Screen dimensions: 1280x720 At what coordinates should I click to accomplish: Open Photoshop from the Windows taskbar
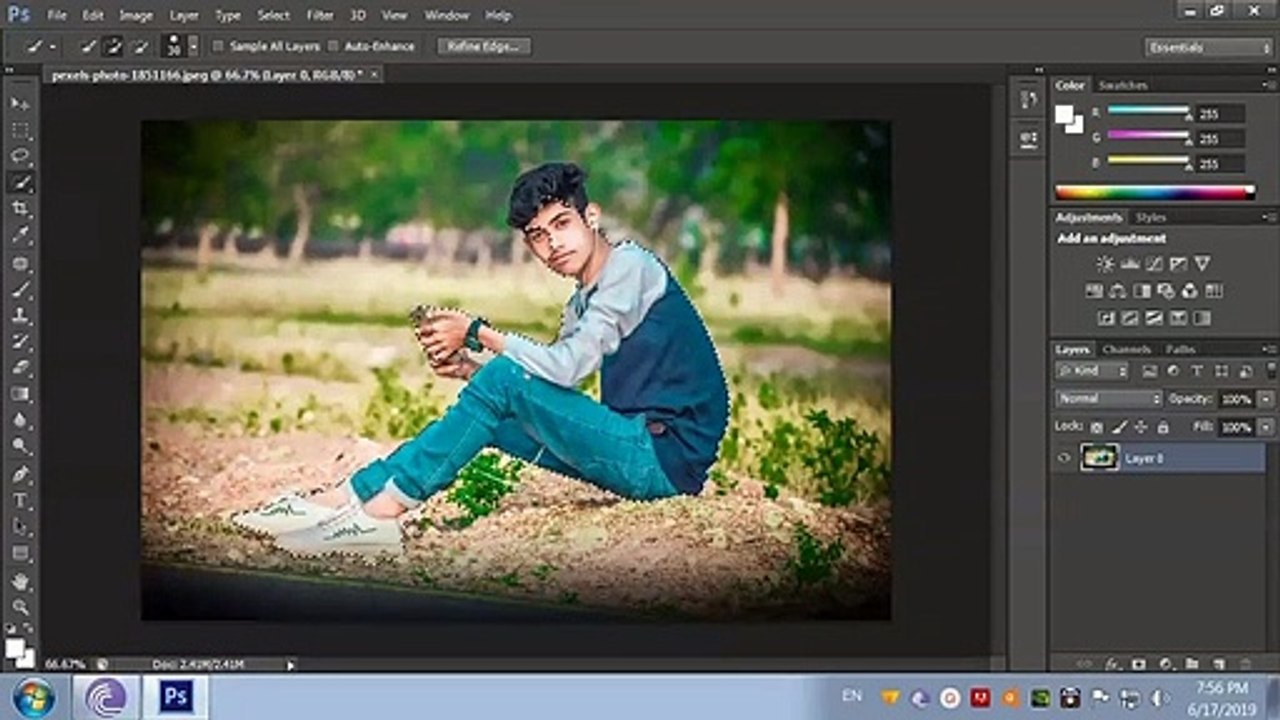(x=176, y=696)
